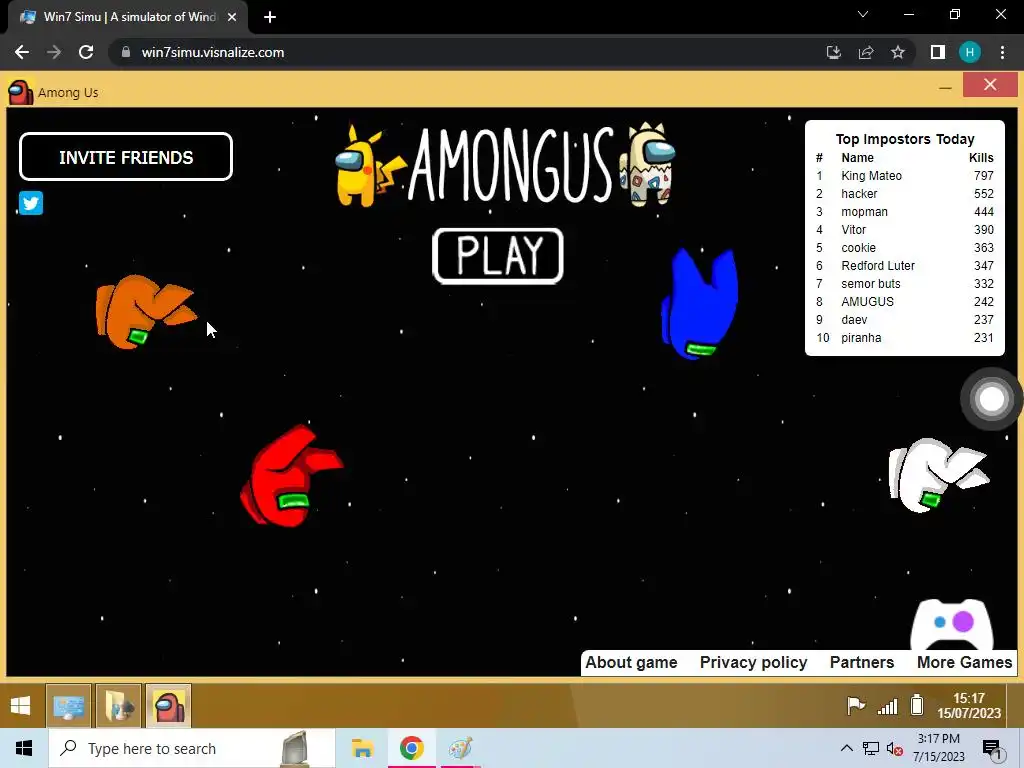
Task: Select Among Us in Win7 simulator taskbar
Action: 168,706
